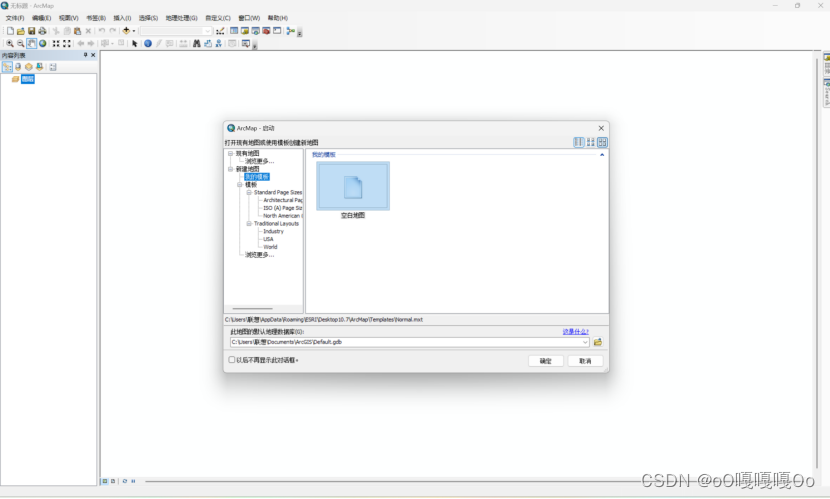Open table of contents Options icon

tap(52, 67)
